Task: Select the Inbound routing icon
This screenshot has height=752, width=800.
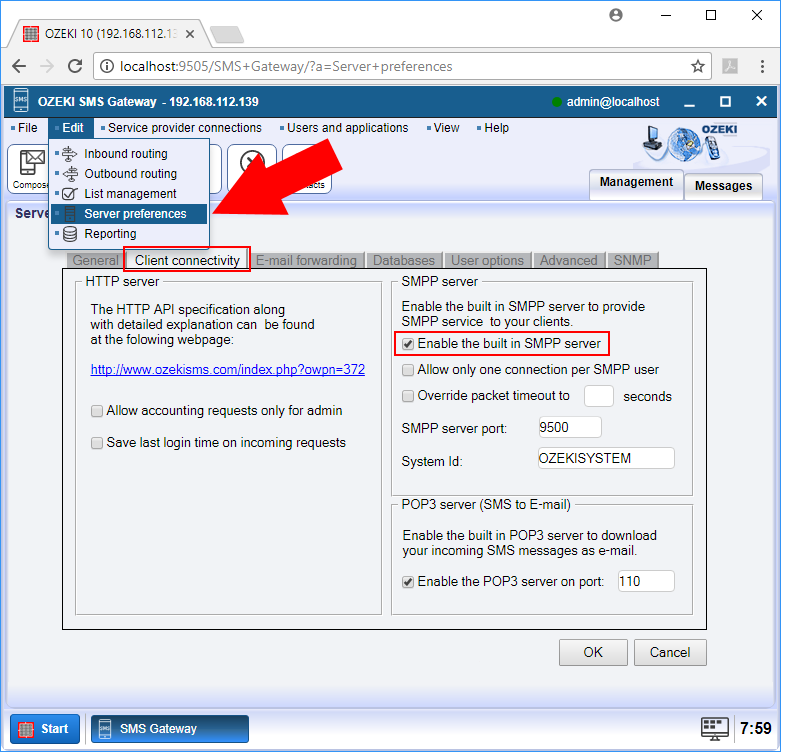Action: (67, 154)
